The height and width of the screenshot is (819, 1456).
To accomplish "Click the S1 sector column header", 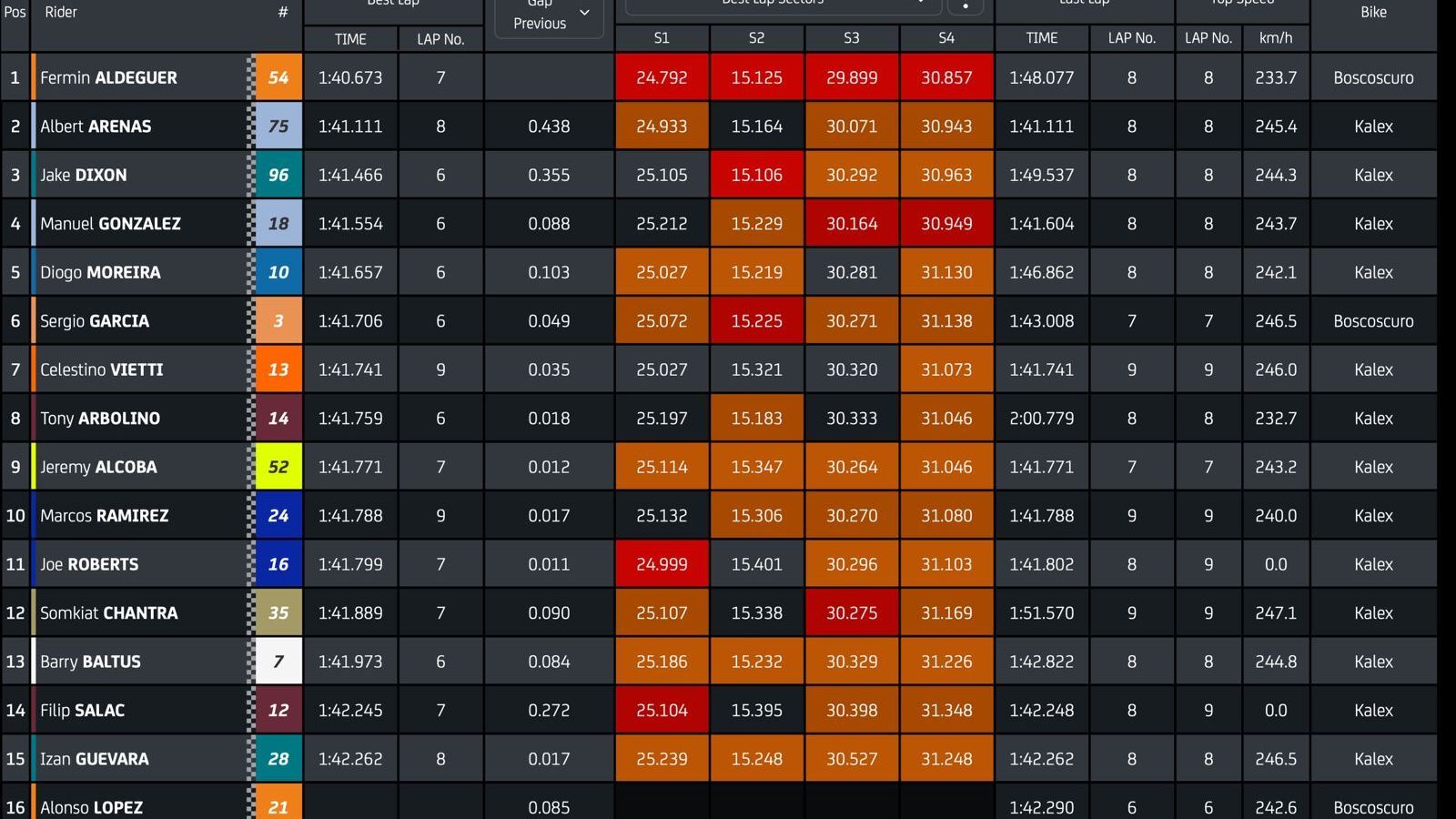I will click(x=662, y=38).
